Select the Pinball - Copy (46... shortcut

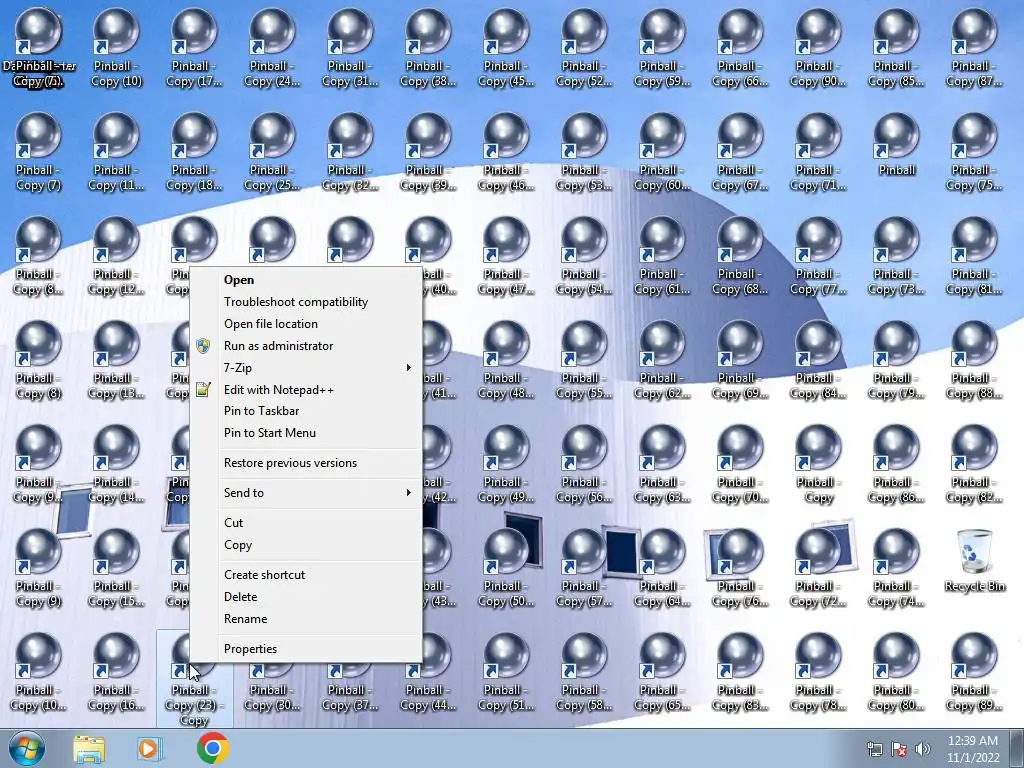(x=506, y=152)
